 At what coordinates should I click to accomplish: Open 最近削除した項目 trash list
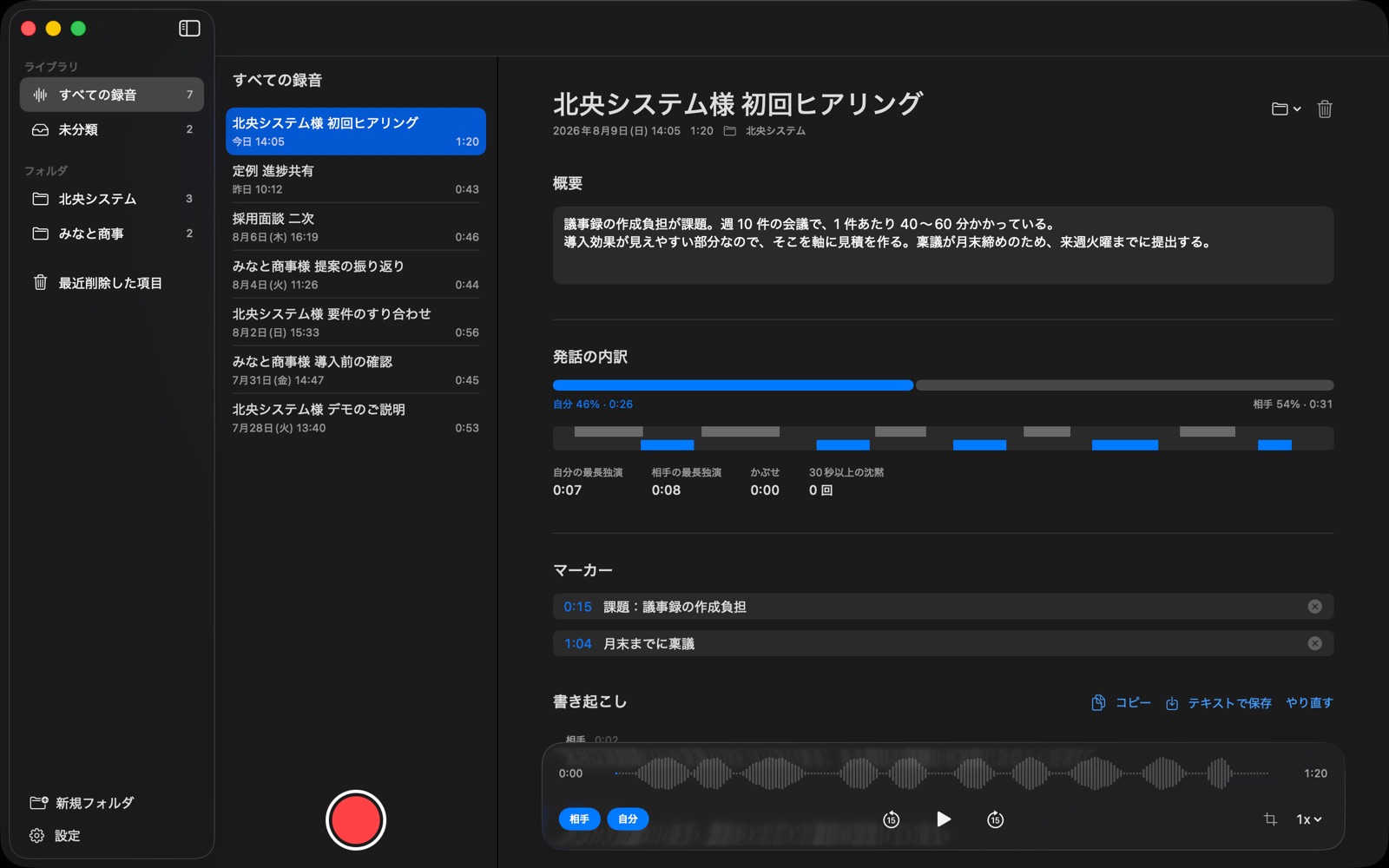pos(112,283)
